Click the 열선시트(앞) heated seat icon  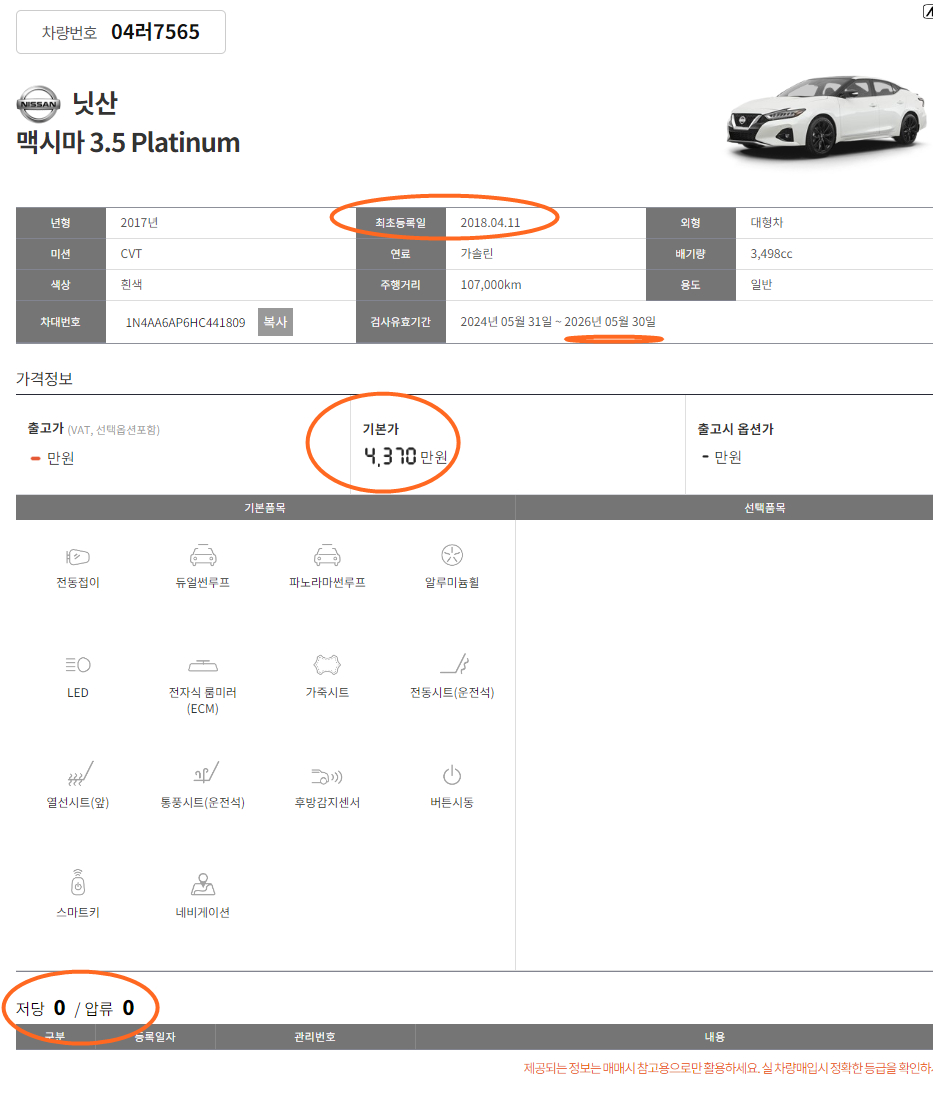pos(78,774)
